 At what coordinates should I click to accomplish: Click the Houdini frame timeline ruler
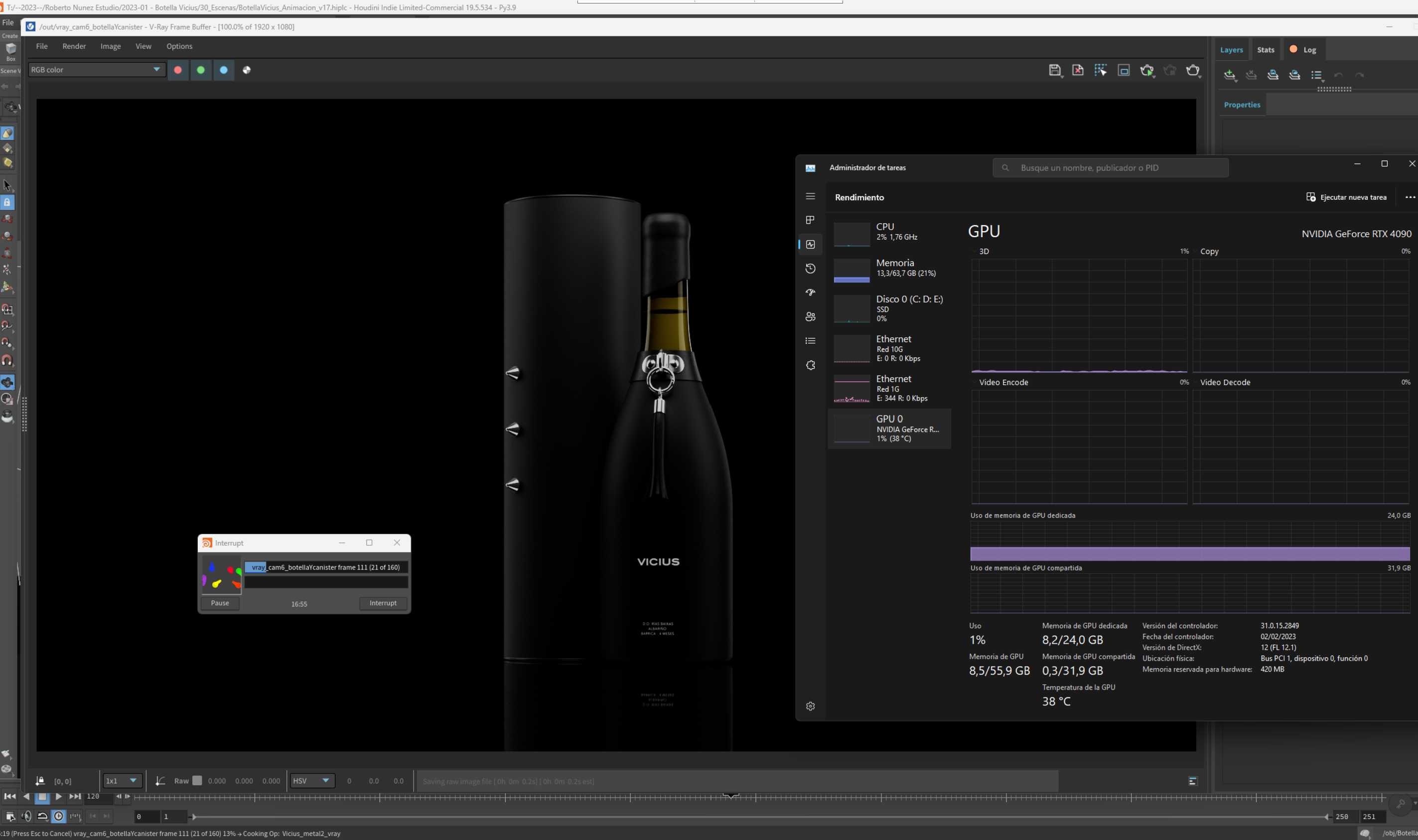[760, 797]
